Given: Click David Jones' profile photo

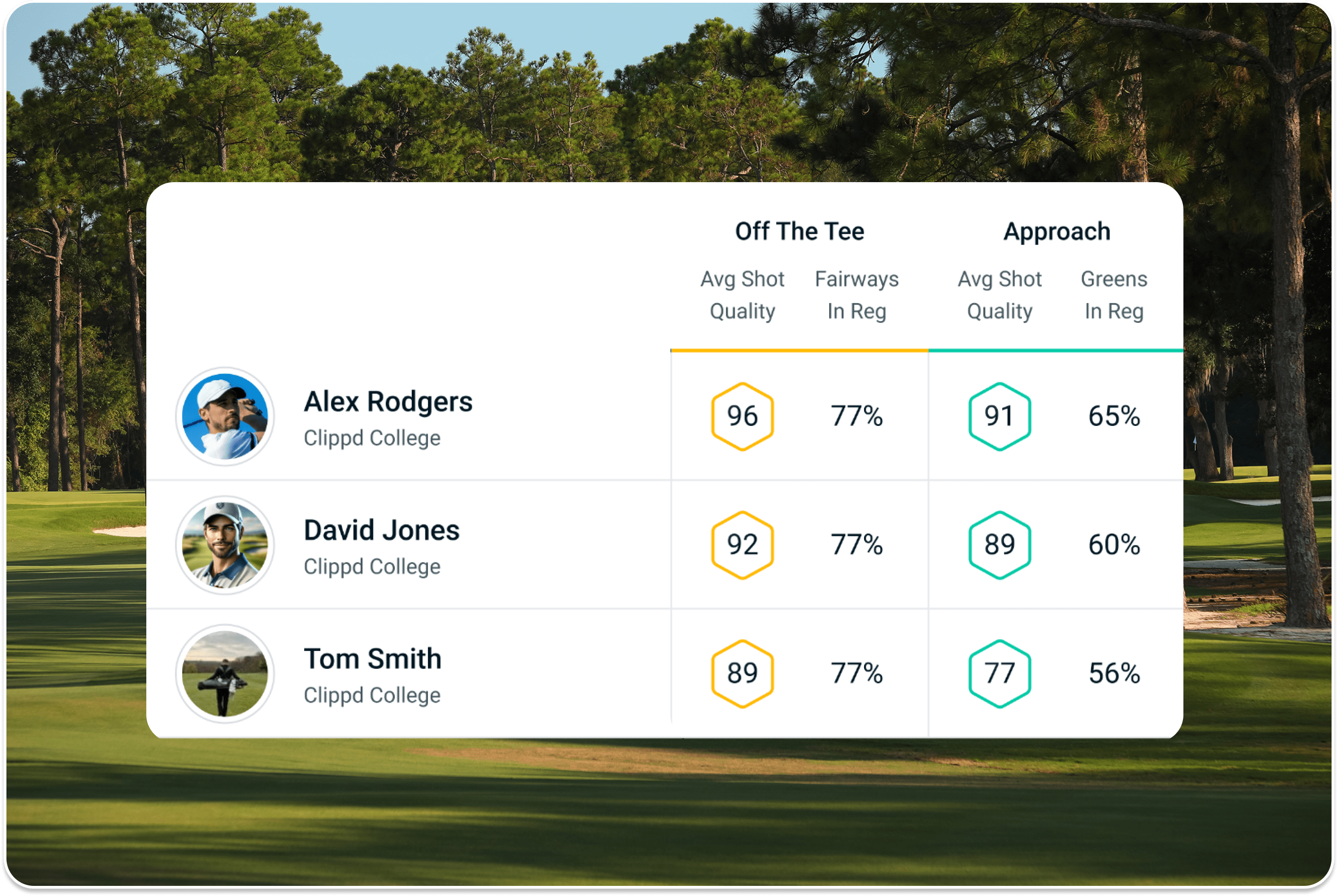Looking at the screenshot, I should coord(225,545).
